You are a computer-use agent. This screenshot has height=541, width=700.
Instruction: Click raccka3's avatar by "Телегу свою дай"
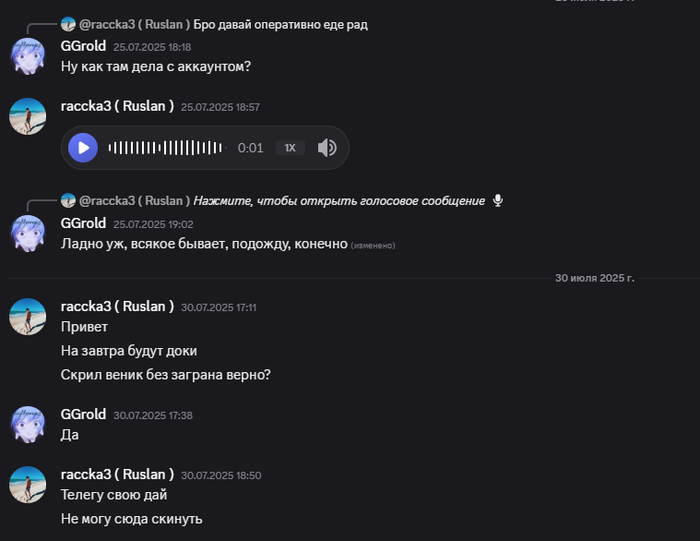point(28,485)
